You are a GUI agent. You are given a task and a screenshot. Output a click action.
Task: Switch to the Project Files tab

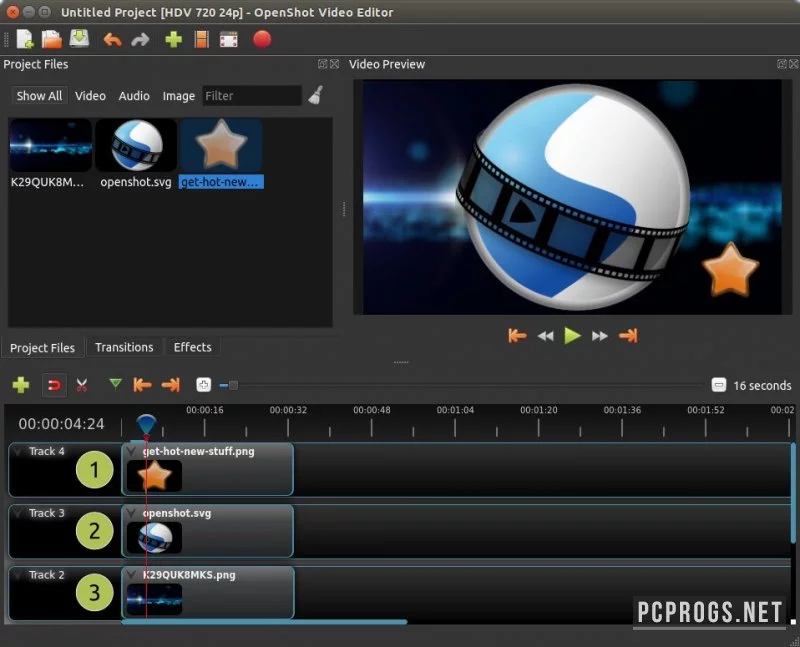[42, 347]
